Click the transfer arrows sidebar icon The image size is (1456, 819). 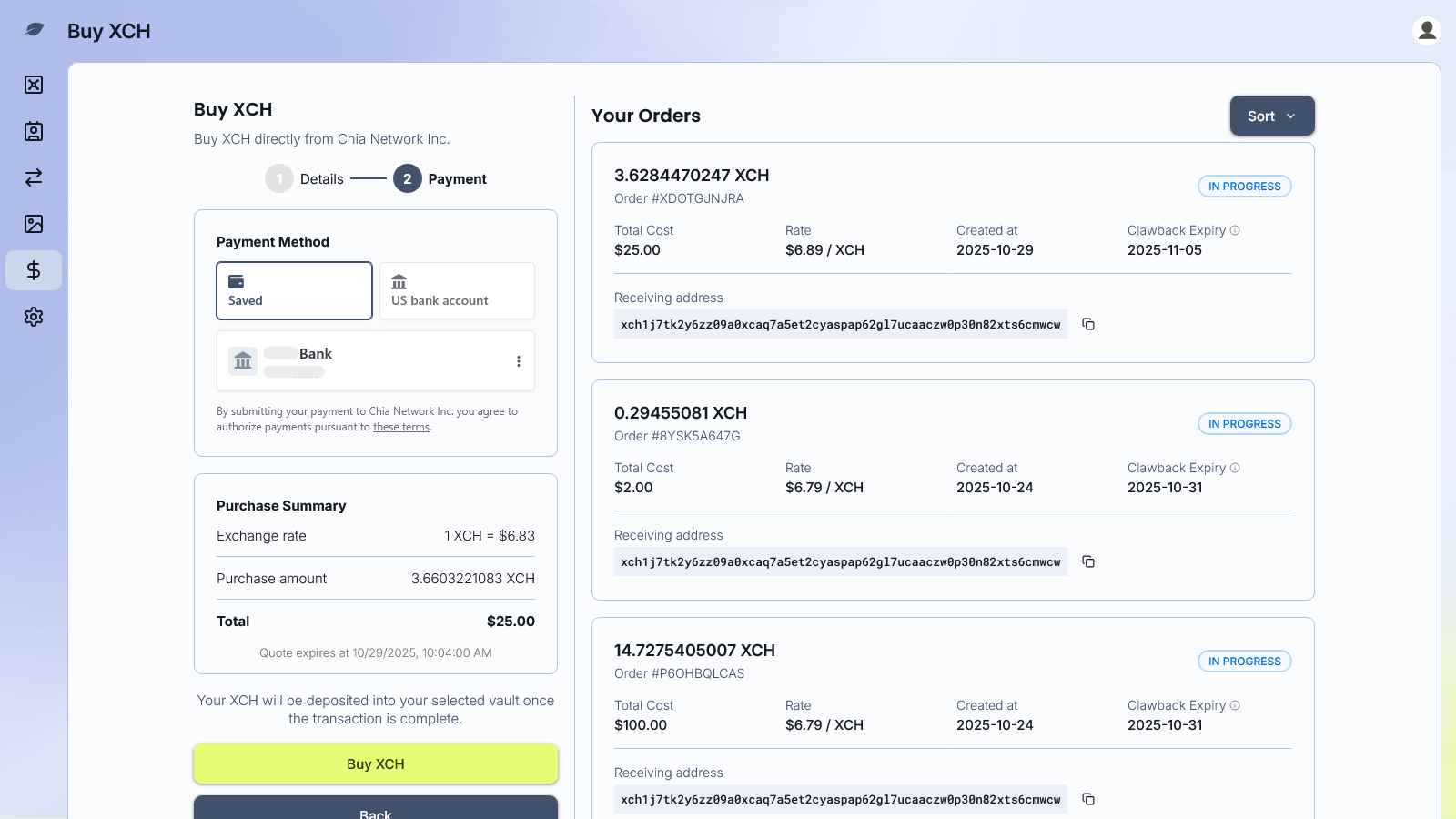pyautogui.click(x=34, y=177)
